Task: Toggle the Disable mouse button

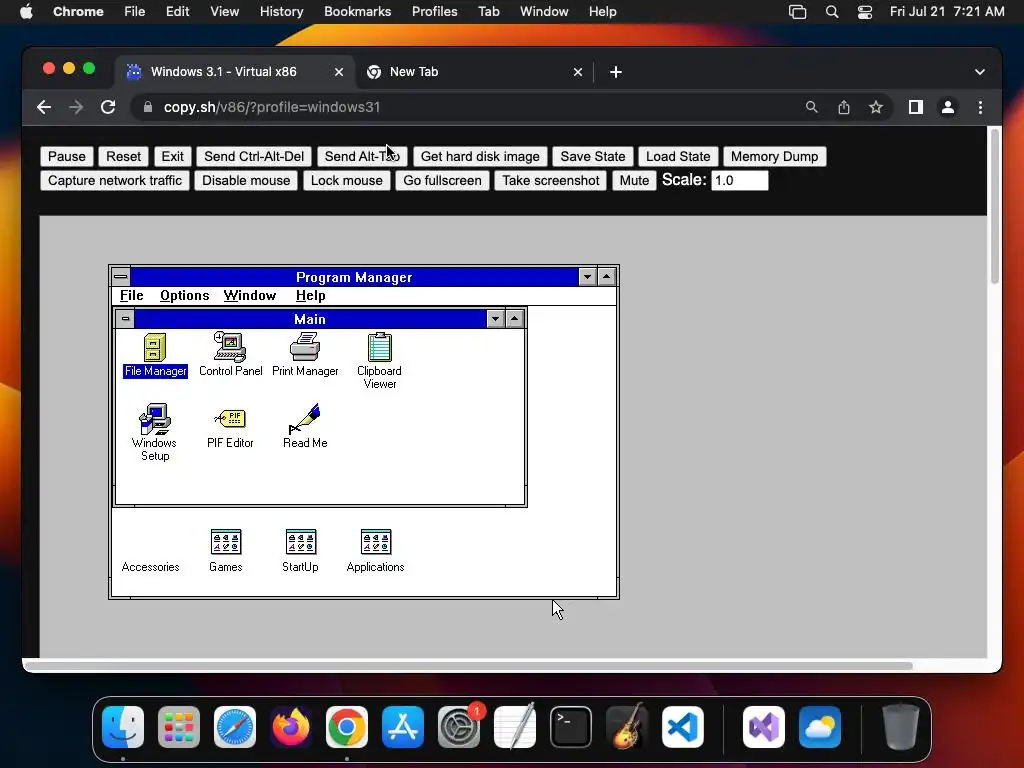Action: pyautogui.click(x=246, y=180)
